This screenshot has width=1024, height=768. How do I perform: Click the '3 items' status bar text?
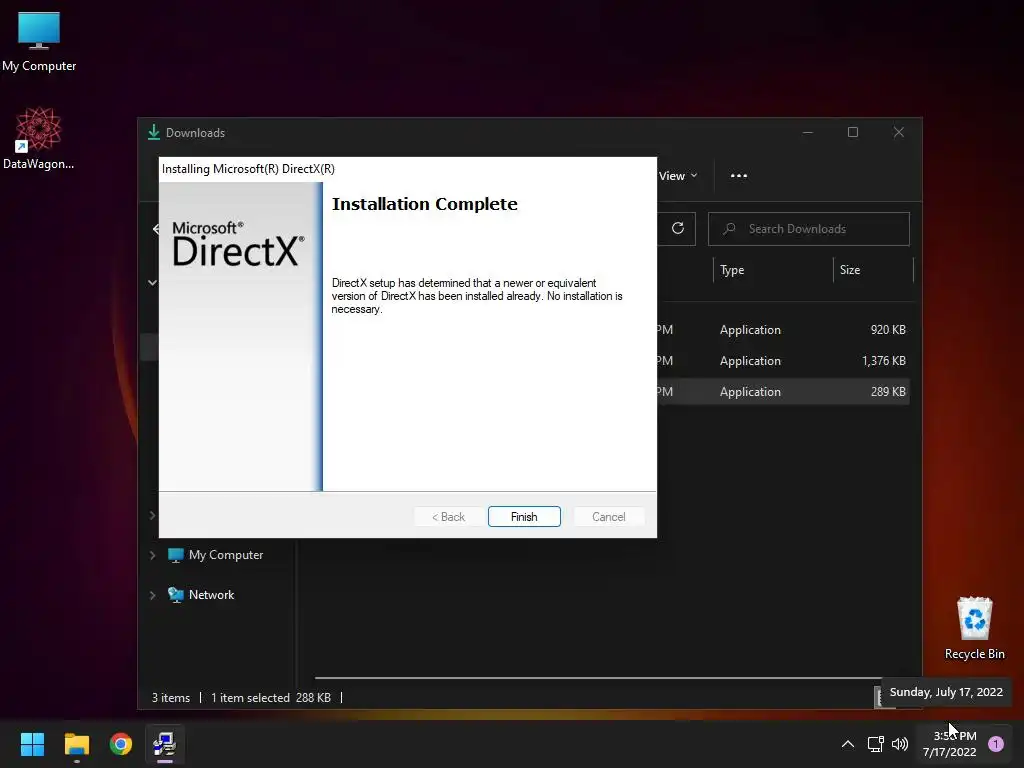click(x=170, y=697)
